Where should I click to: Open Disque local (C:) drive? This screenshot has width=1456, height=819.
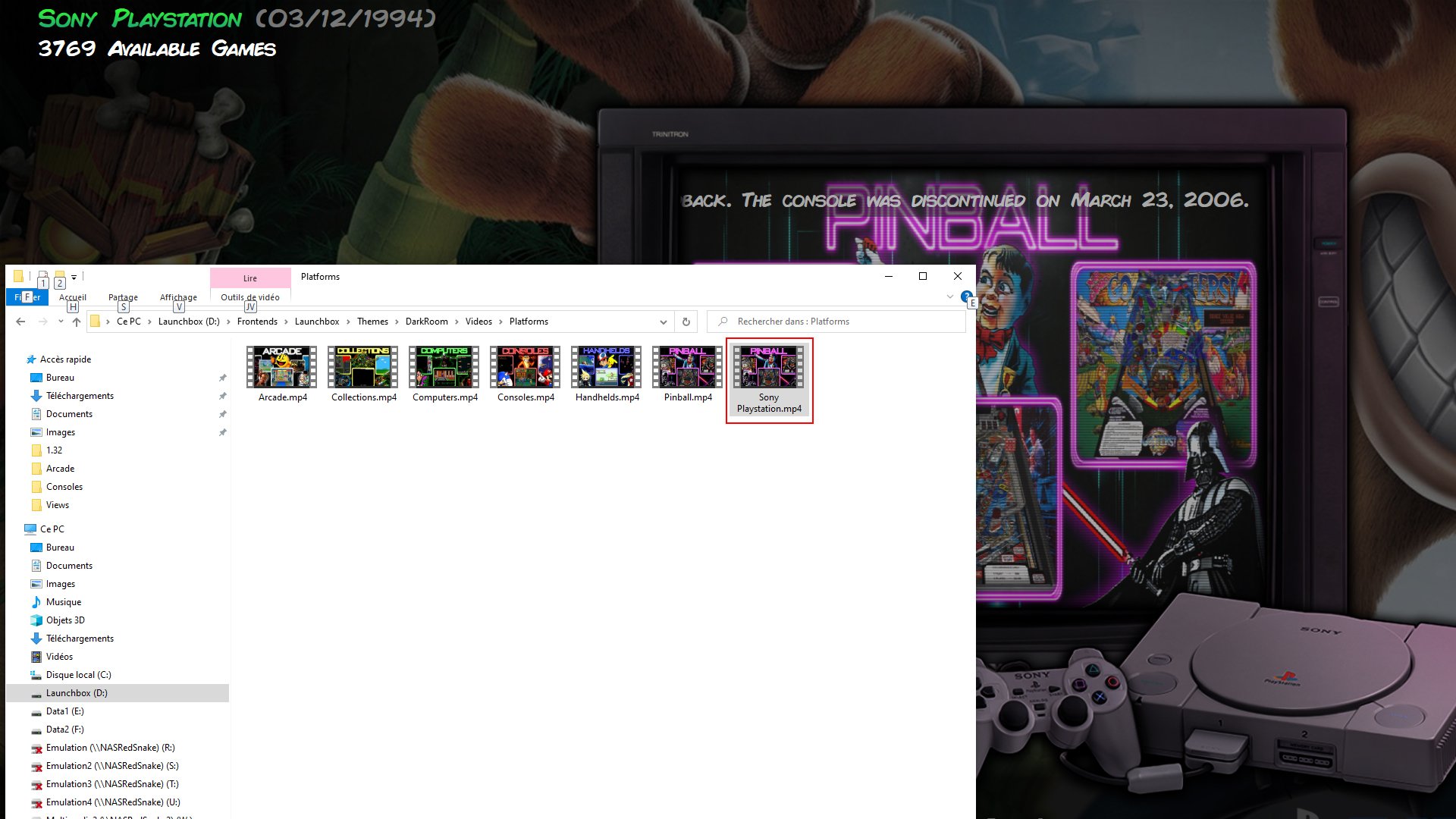78,675
